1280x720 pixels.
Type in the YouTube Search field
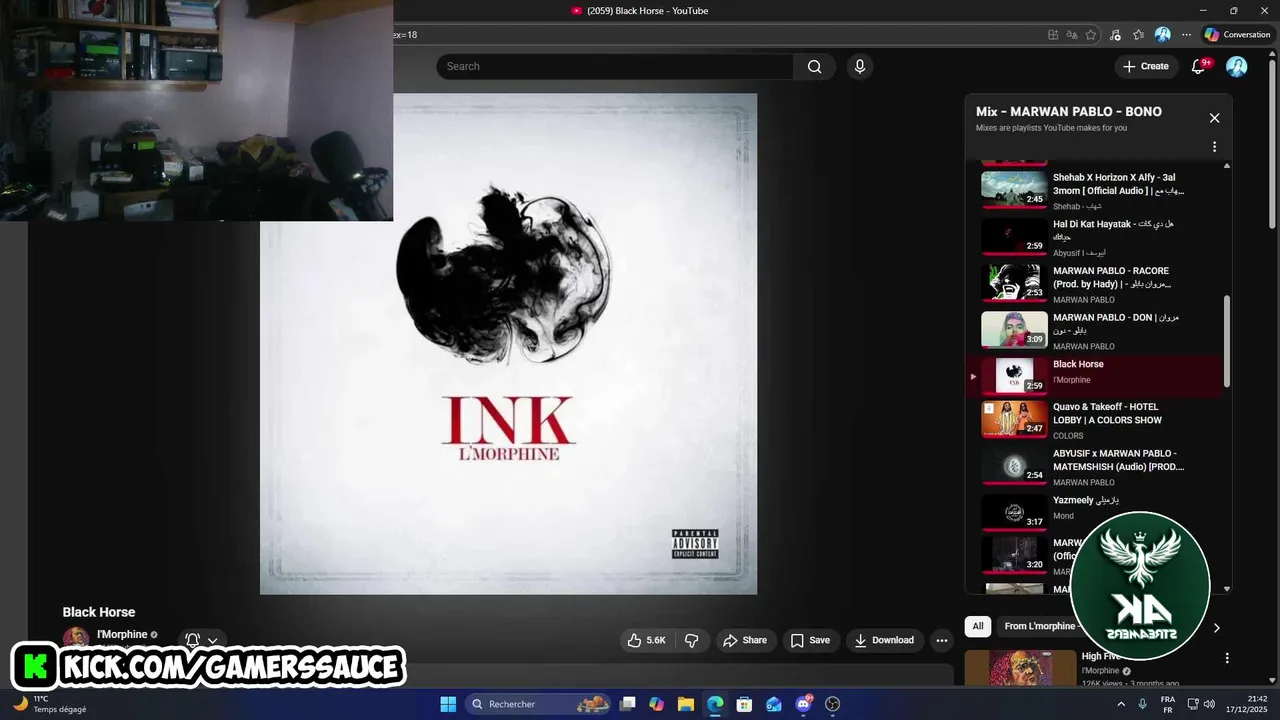click(x=615, y=66)
